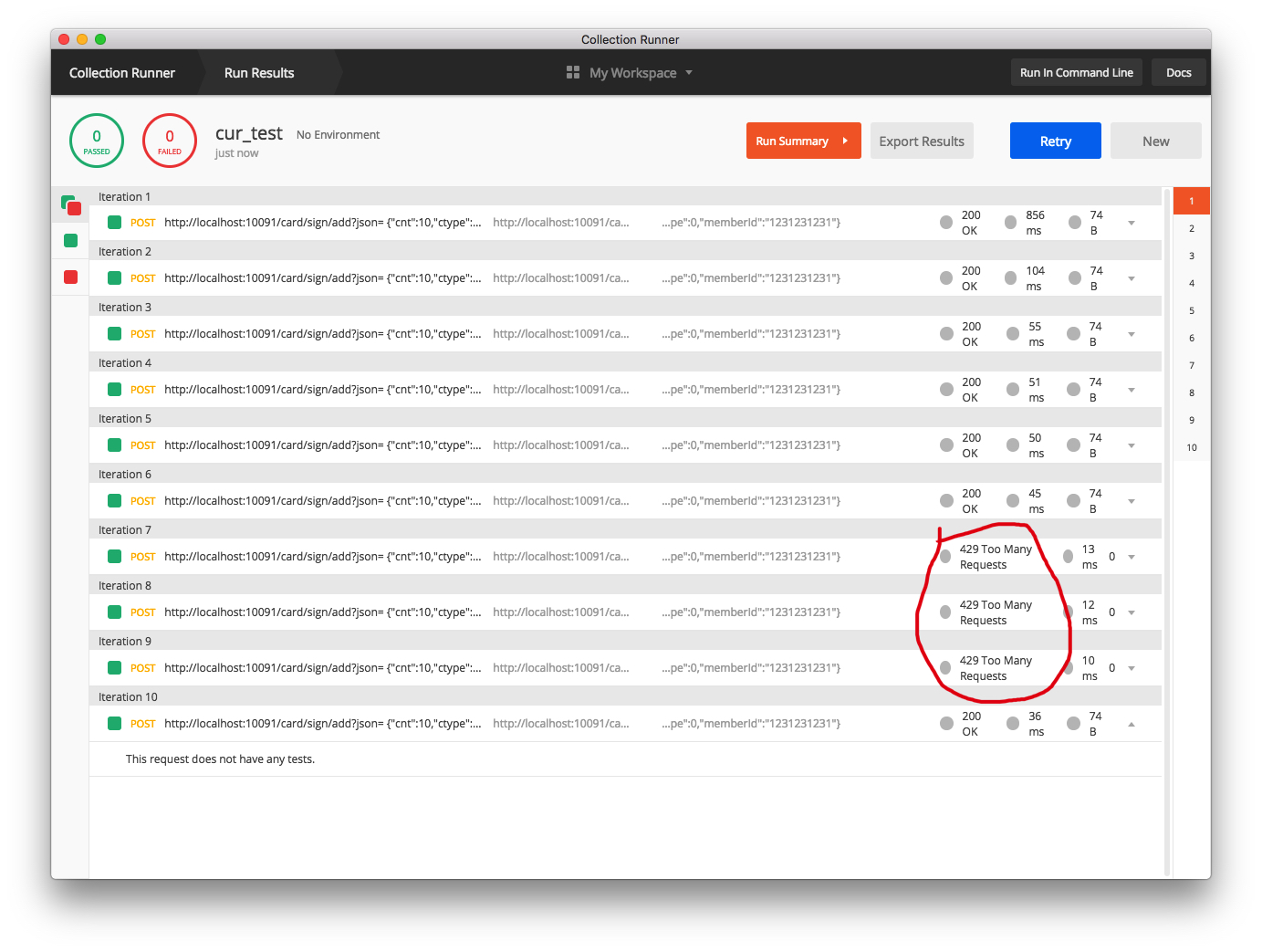Filter by passed tests green icon

click(70, 241)
